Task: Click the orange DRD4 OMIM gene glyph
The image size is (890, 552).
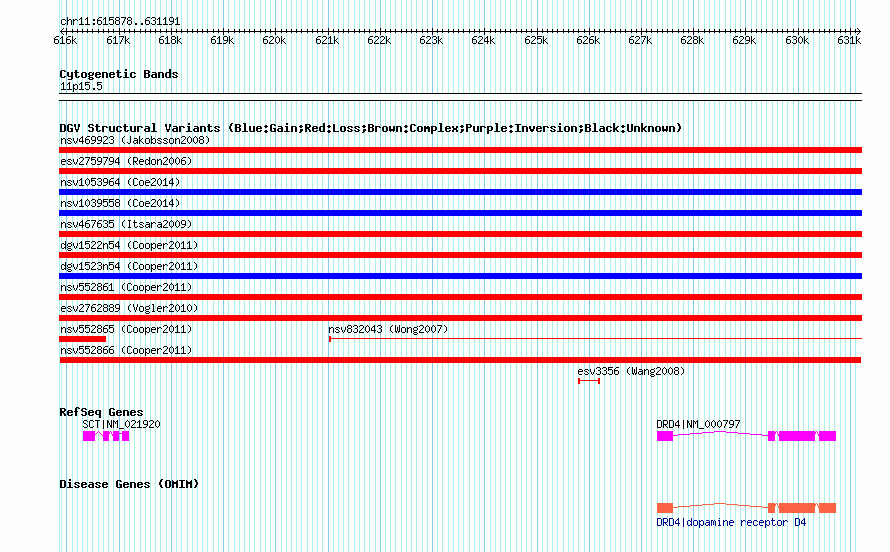Action: tap(746, 508)
